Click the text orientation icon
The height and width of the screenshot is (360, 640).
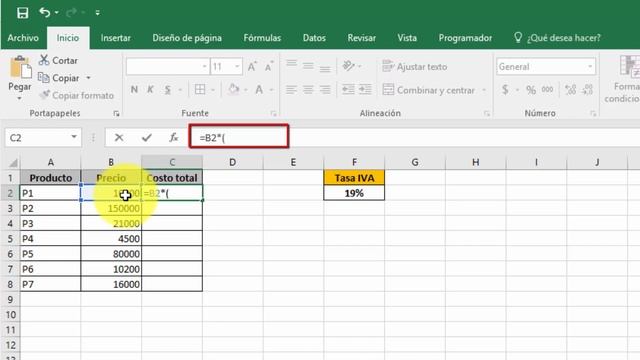pos(349,66)
